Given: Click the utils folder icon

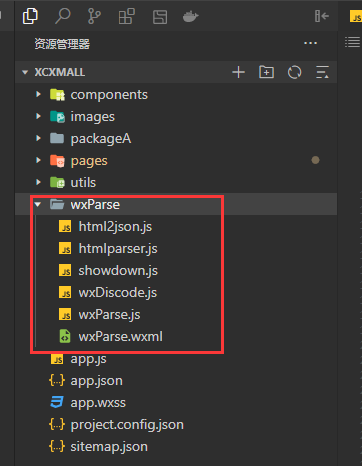Looking at the screenshot, I should click(x=57, y=183).
